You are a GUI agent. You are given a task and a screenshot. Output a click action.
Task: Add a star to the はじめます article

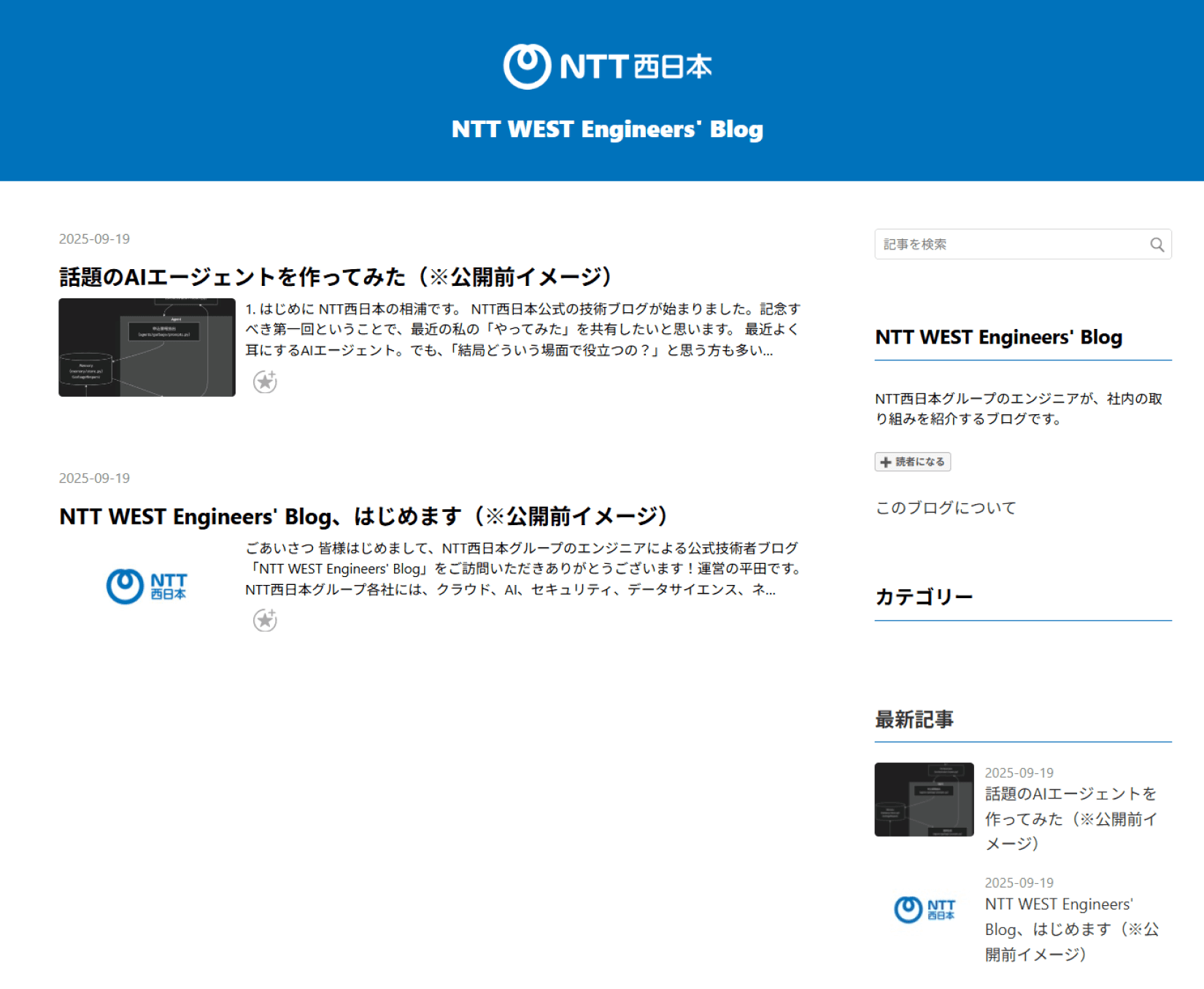click(x=265, y=621)
